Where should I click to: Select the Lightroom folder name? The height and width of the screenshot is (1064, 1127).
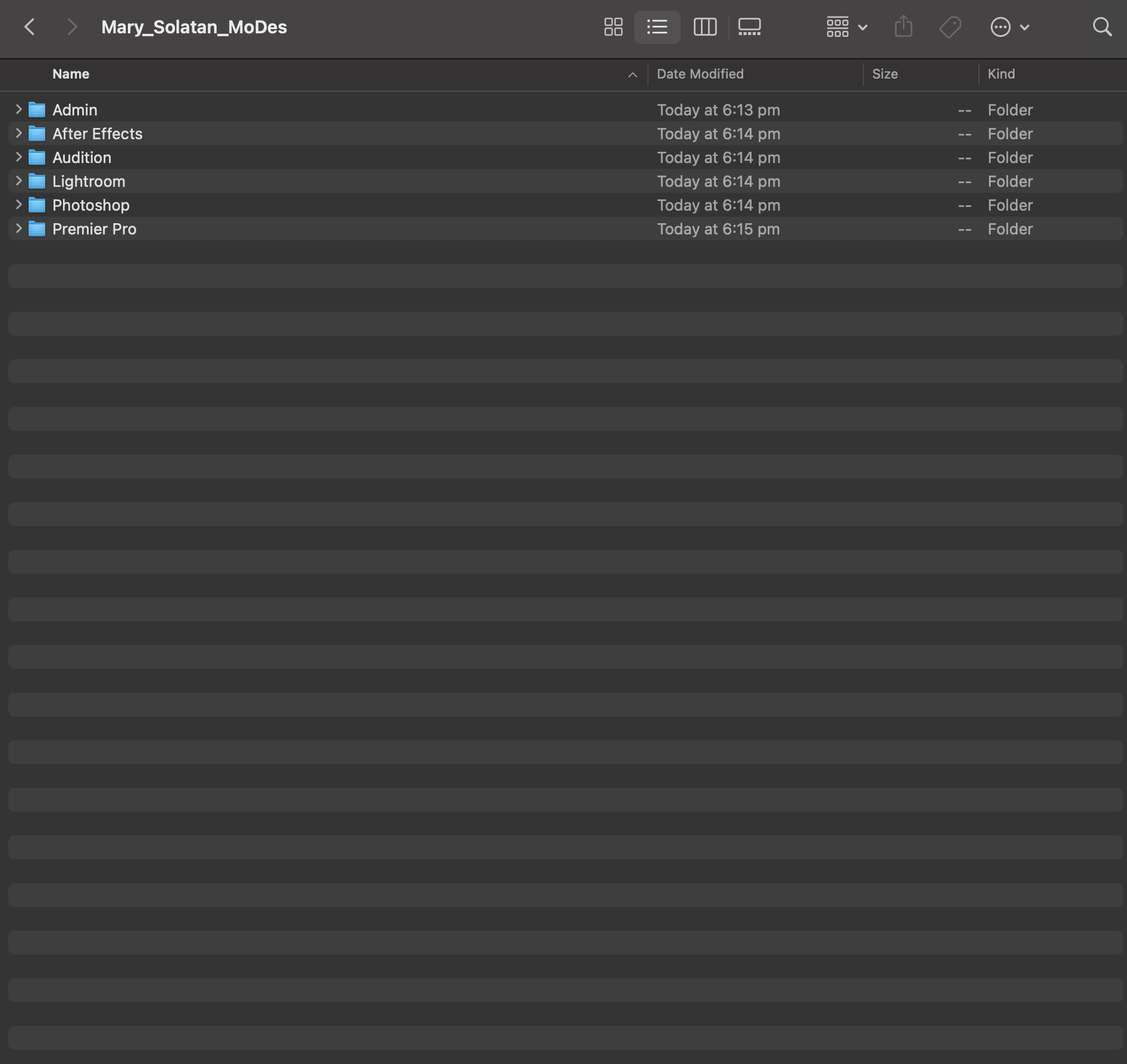[89, 181]
